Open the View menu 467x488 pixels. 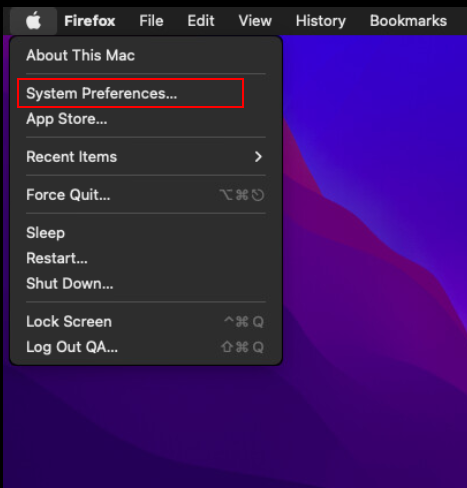pos(255,21)
